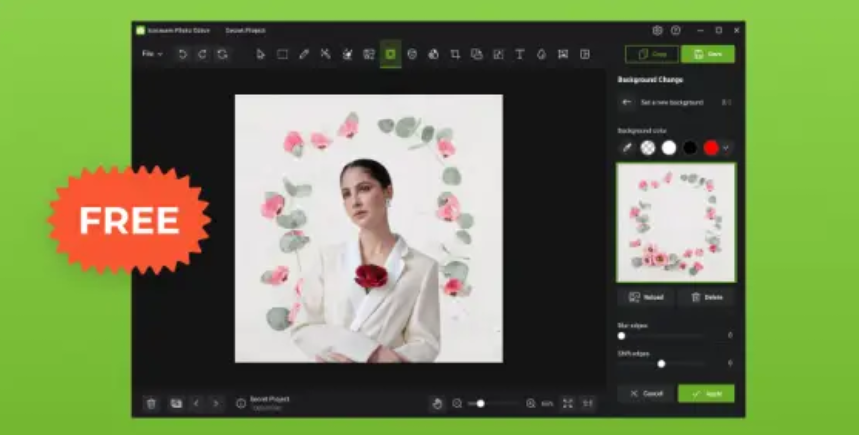
Task: Select the round face icon tool
Action: coord(412,54)
